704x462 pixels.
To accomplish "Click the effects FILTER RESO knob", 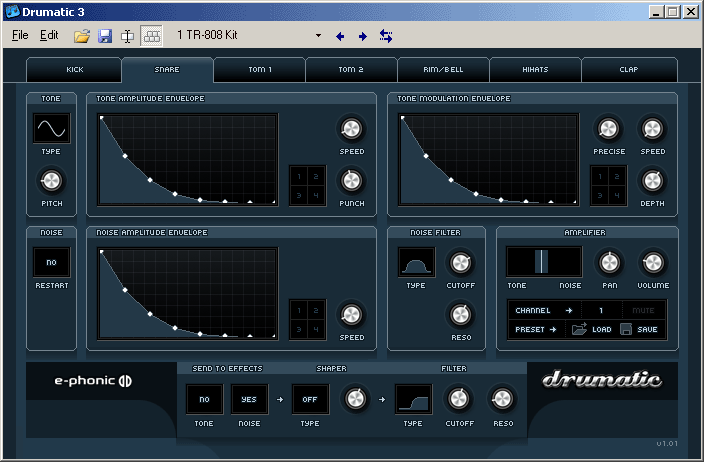I will pyautogui.click(x=502, y=399).
